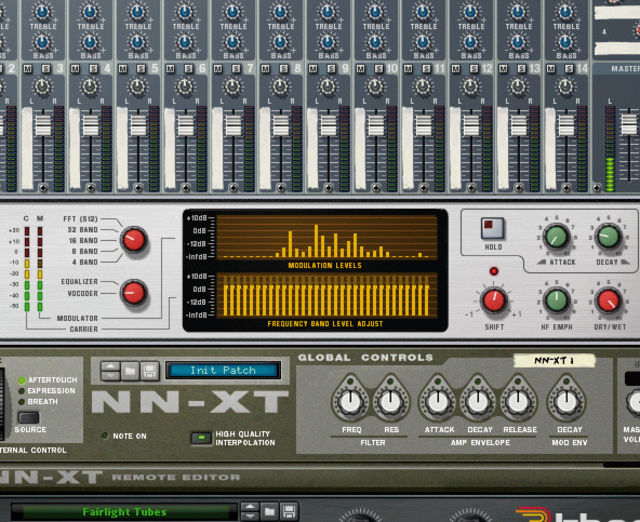Image resolution: width=640 pixels, height=522 pixels.
Task: Click channel 12 pan knob
Action: [470, 87]
